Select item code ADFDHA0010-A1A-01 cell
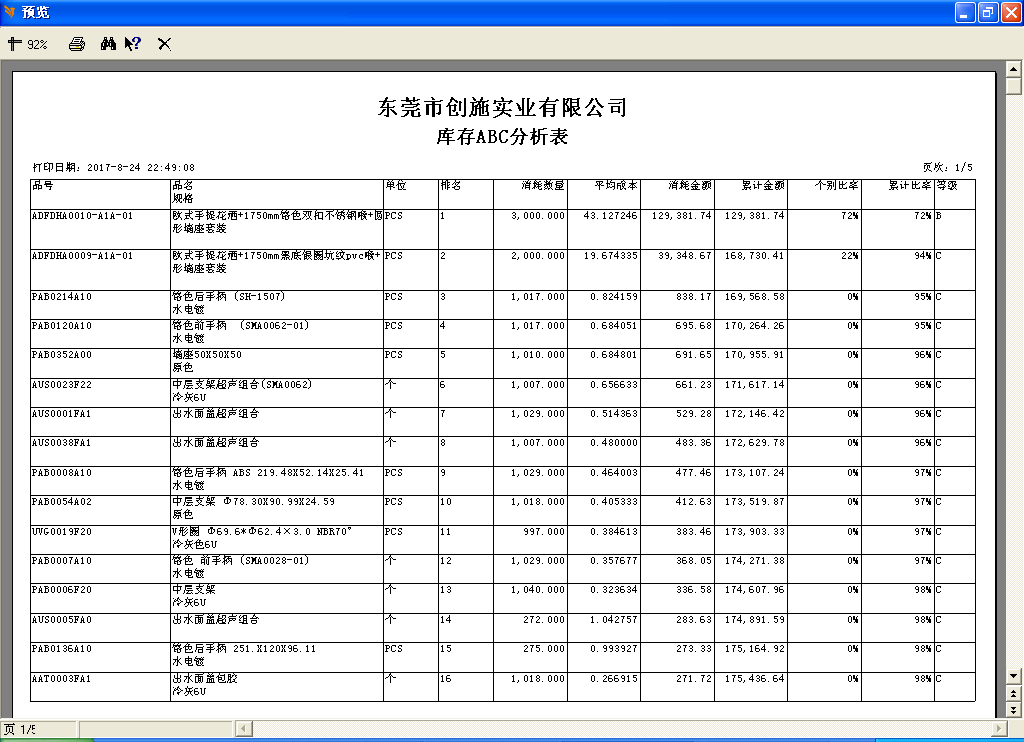The image size is (1024, 742). [x=82, y=216]
